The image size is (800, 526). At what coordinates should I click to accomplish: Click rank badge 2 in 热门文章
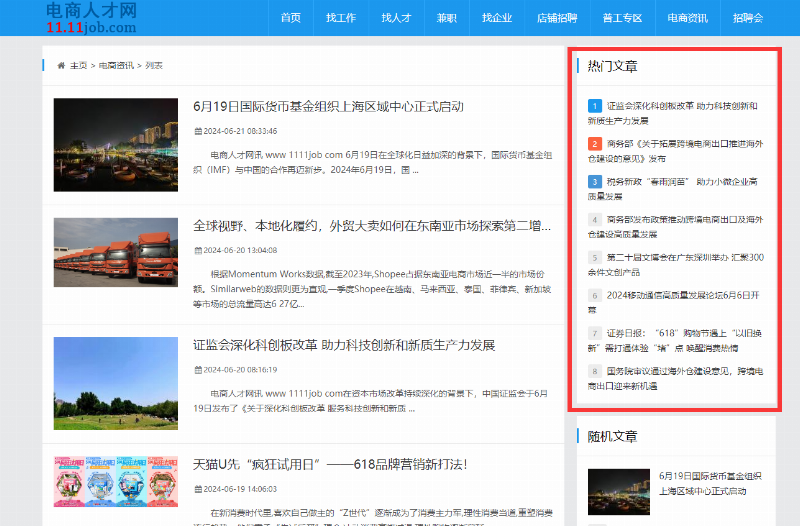pos(594,143)
